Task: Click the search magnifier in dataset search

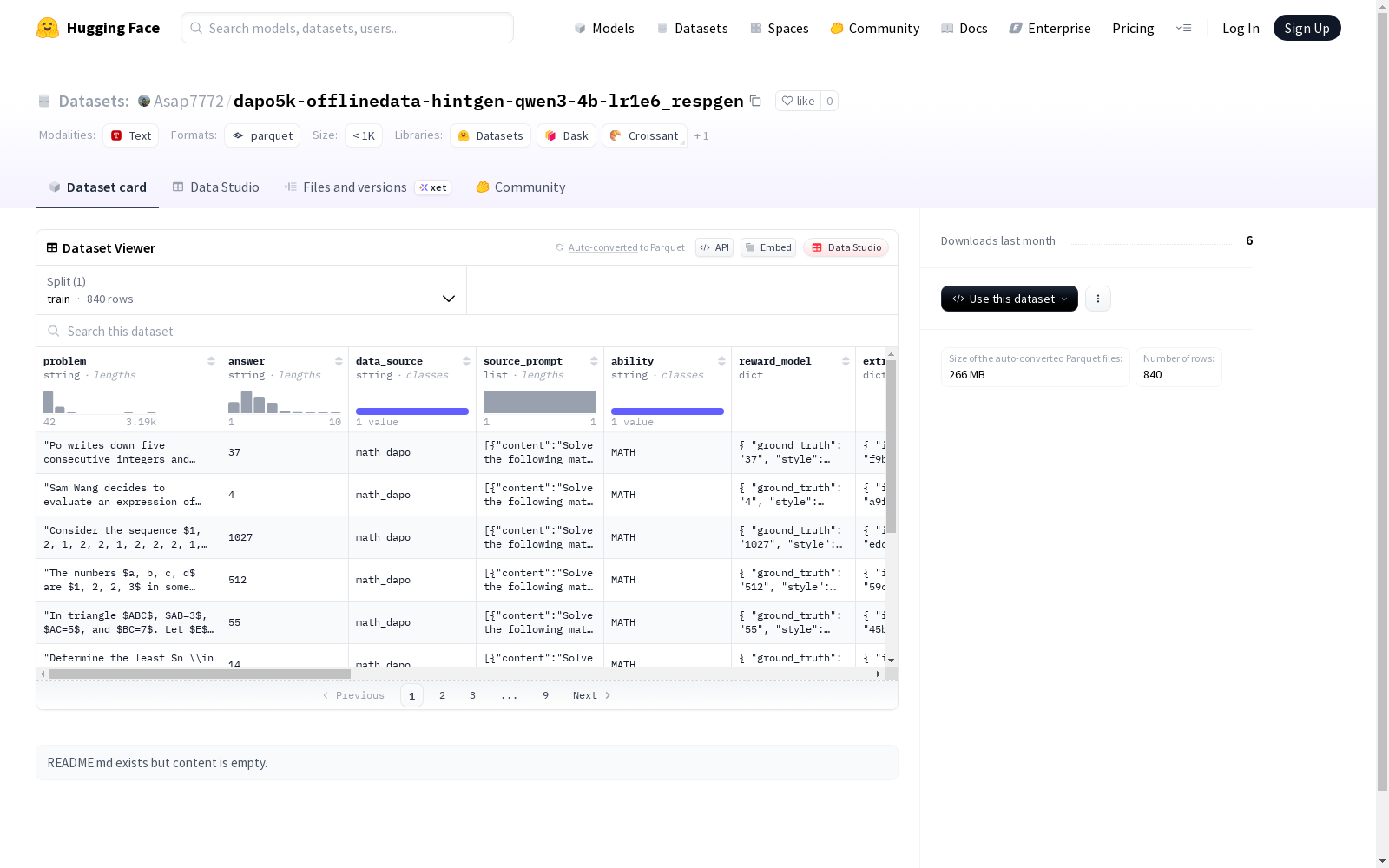Action: click(54, 331)
